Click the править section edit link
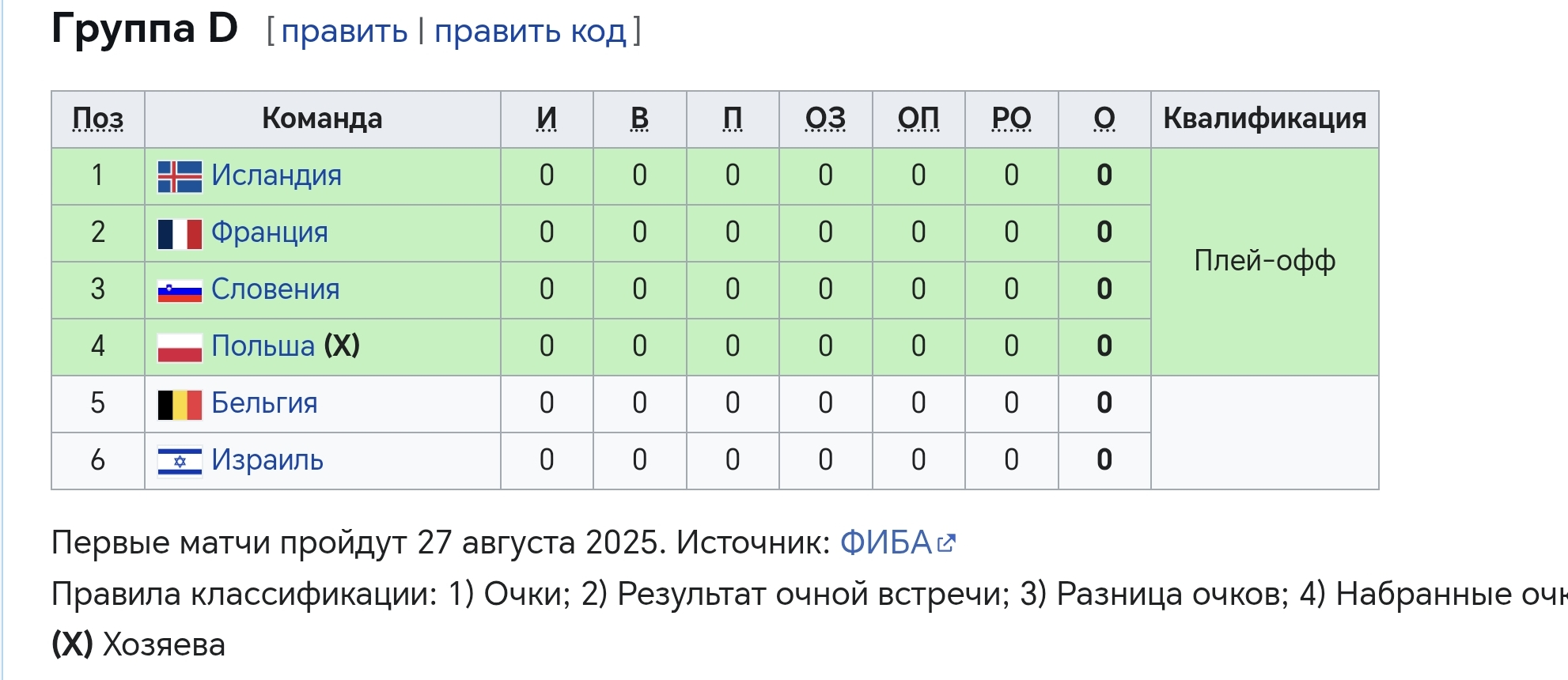Viewport: 1568px width, 680px height. tap(344, 32)
